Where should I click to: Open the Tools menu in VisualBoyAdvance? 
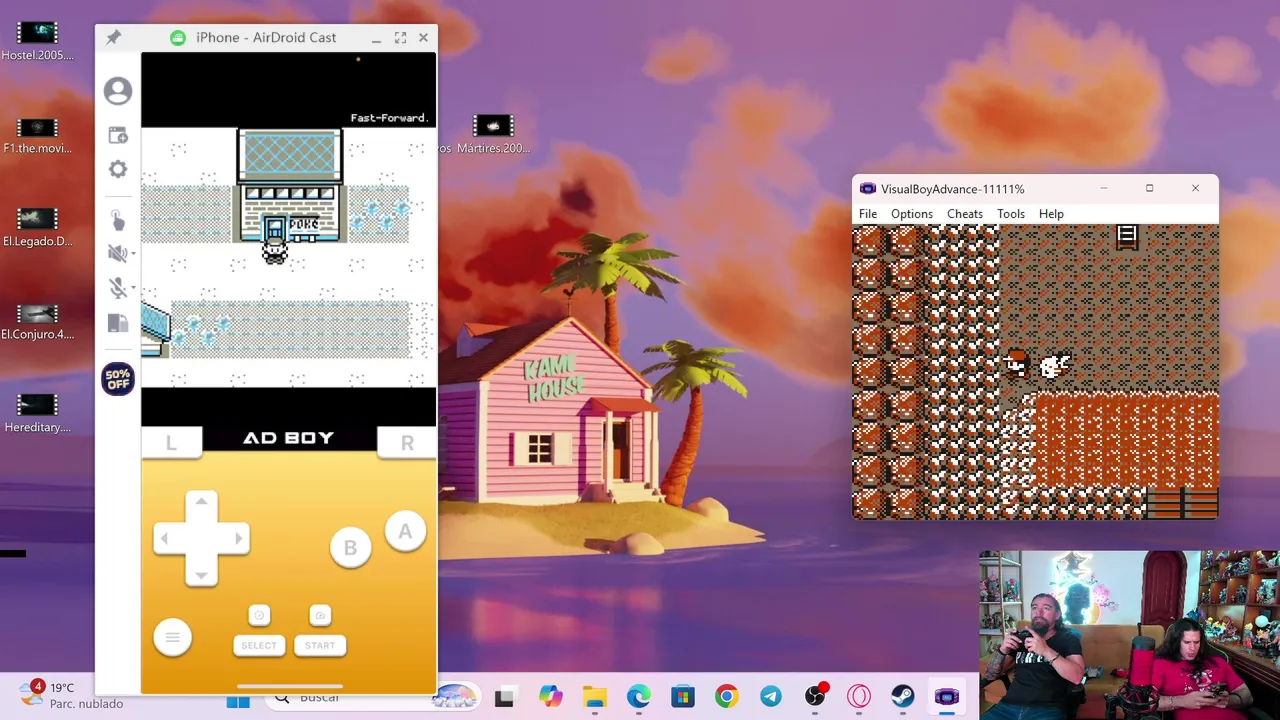1011,214
